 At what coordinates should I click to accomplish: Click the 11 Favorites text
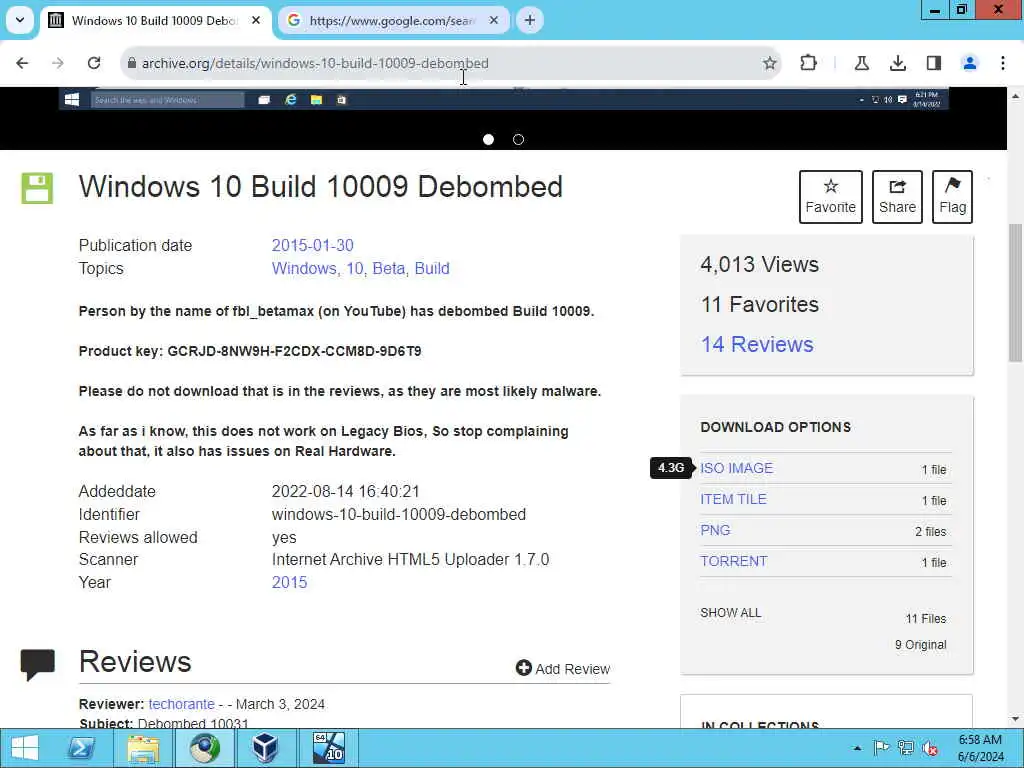pyautogui.click(x=760, y=304)
